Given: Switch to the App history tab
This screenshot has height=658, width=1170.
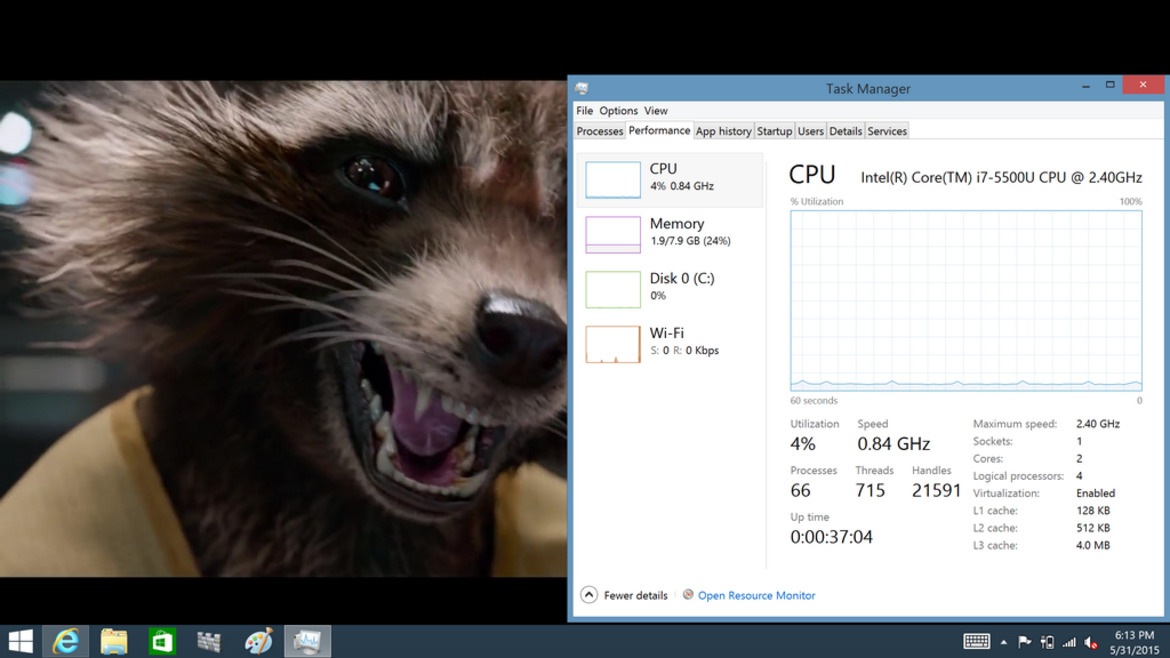Looking at the screenshot, I should pos(723,131).
